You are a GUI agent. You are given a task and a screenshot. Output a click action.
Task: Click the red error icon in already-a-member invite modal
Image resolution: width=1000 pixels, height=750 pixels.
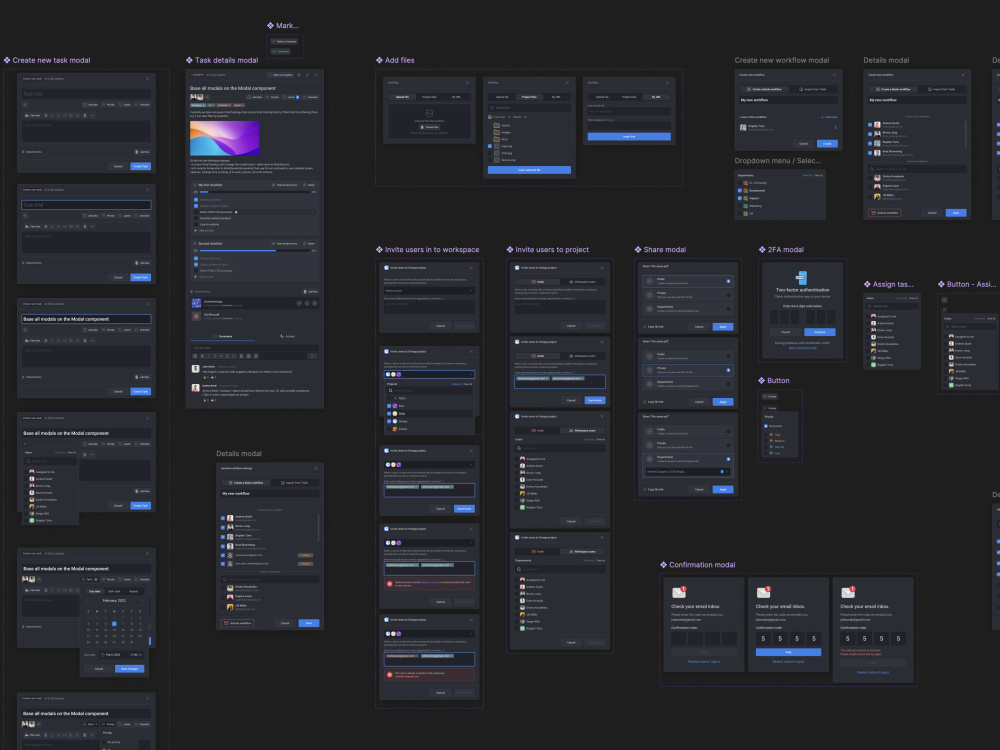tap(390, 675)
